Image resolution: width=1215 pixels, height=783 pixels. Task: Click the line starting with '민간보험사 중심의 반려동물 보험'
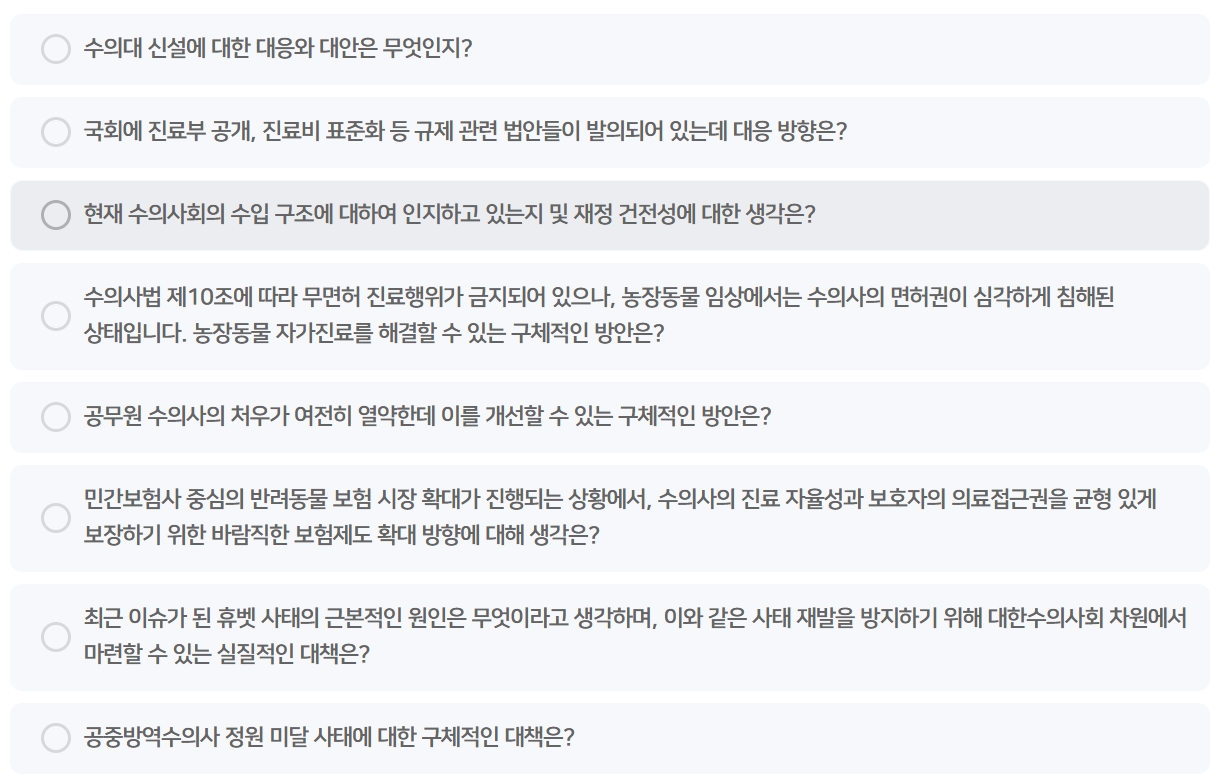tap(620, 499)
